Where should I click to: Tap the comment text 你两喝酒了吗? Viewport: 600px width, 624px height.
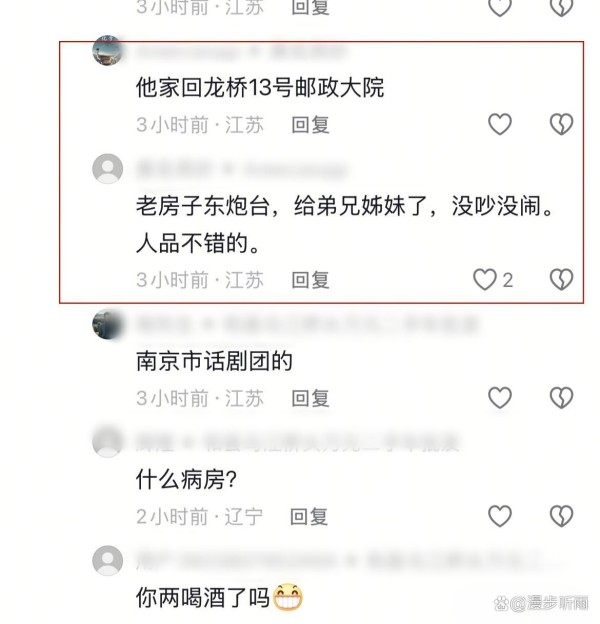(x=203, y=598)
